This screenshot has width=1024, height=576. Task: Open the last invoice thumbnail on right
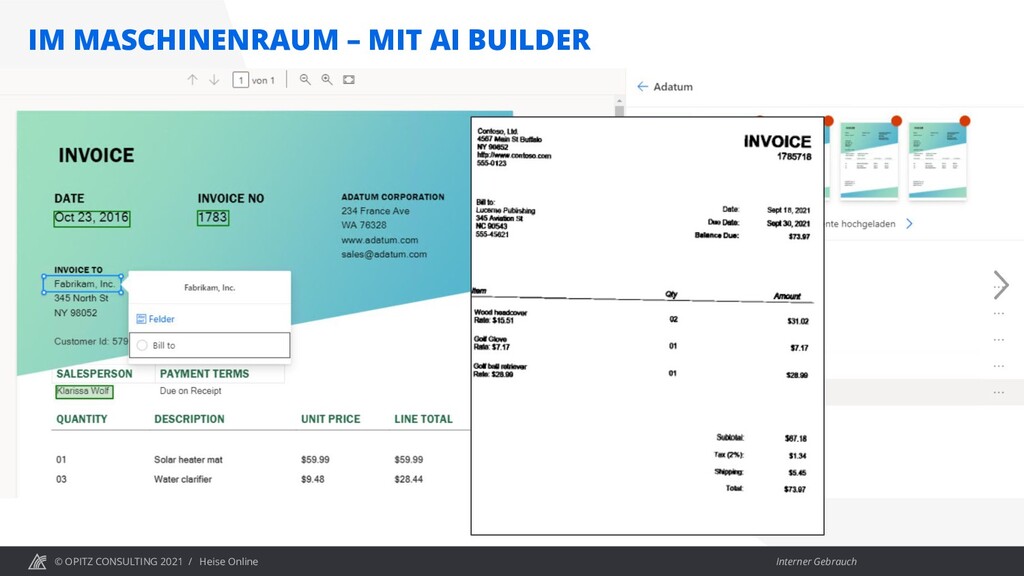click(x=937, y=160)
